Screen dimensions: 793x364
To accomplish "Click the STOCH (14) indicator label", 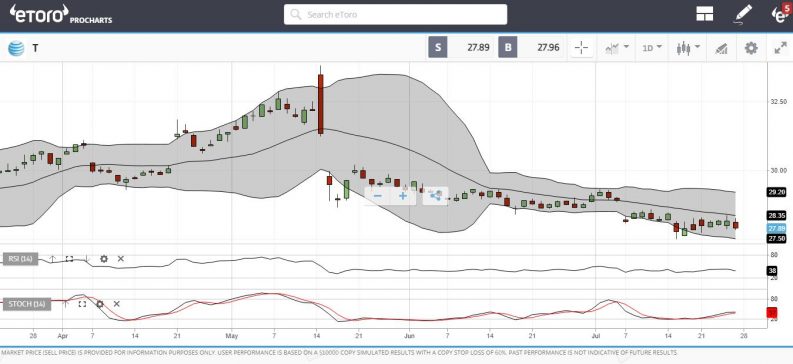I will pos(27,304).
